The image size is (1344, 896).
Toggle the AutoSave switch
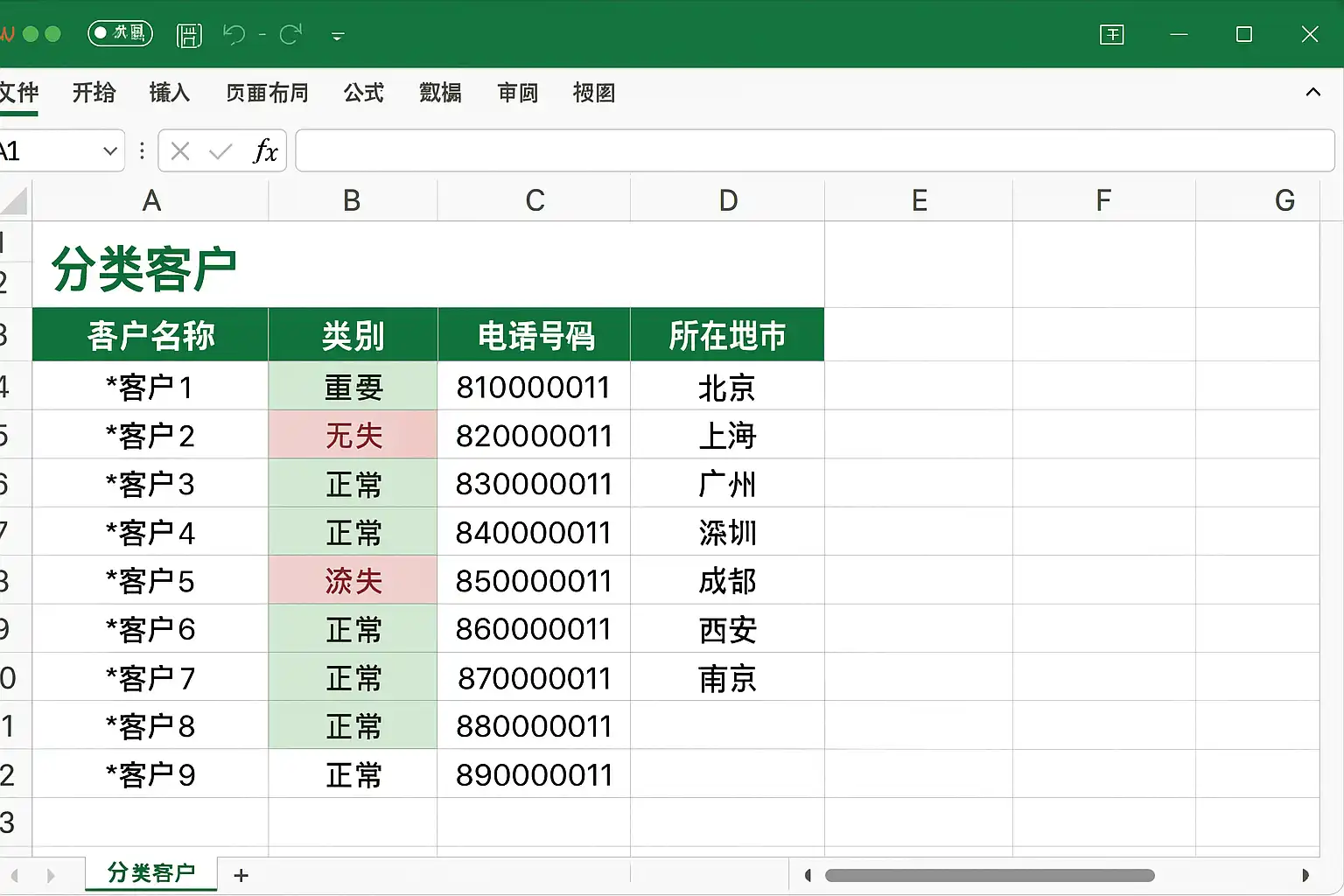pos(121,33)
